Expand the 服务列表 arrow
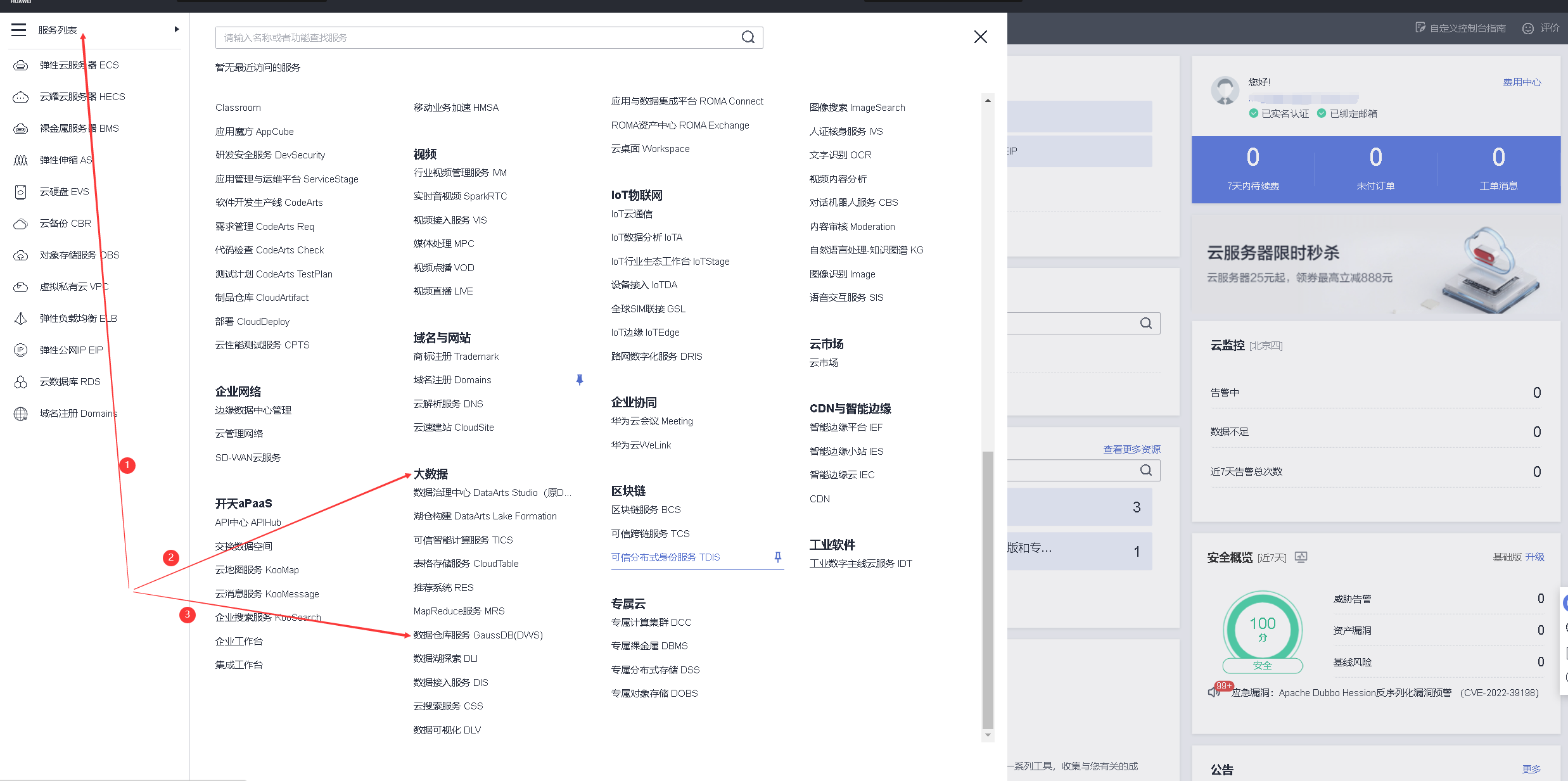This screenshot has width=1568, height=781. tap(177, 29)
